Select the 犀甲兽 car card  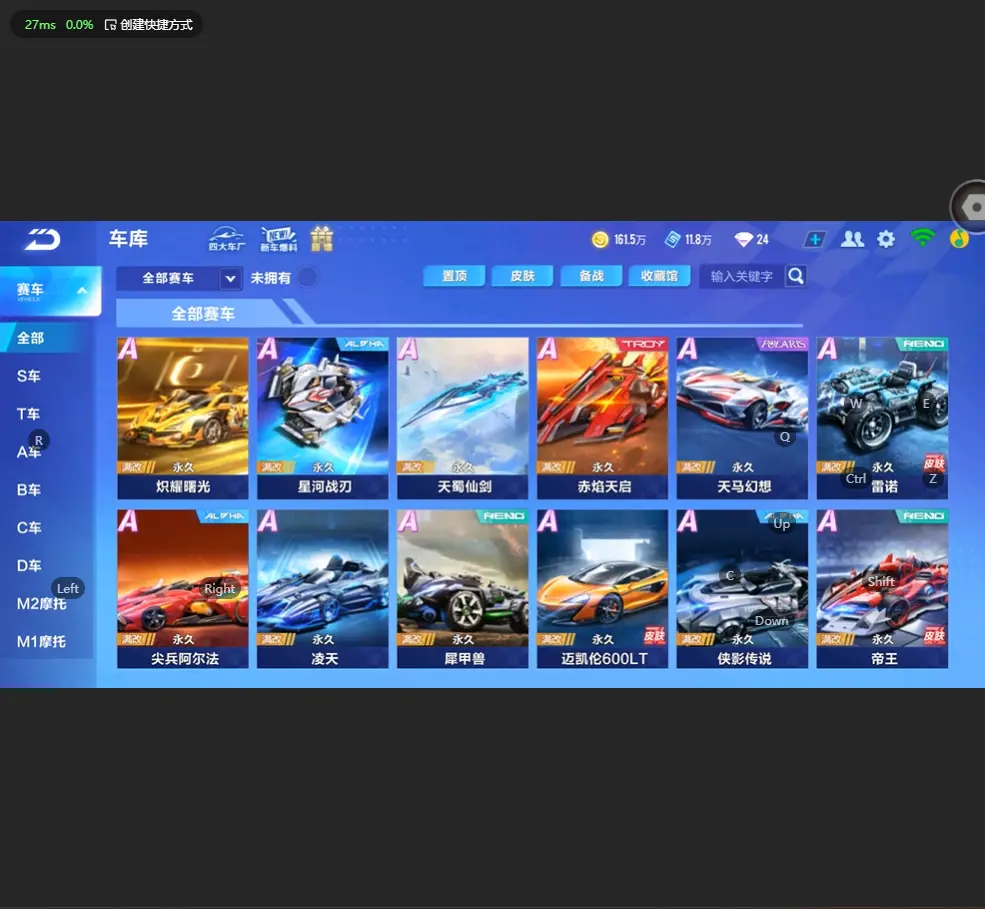462,589
